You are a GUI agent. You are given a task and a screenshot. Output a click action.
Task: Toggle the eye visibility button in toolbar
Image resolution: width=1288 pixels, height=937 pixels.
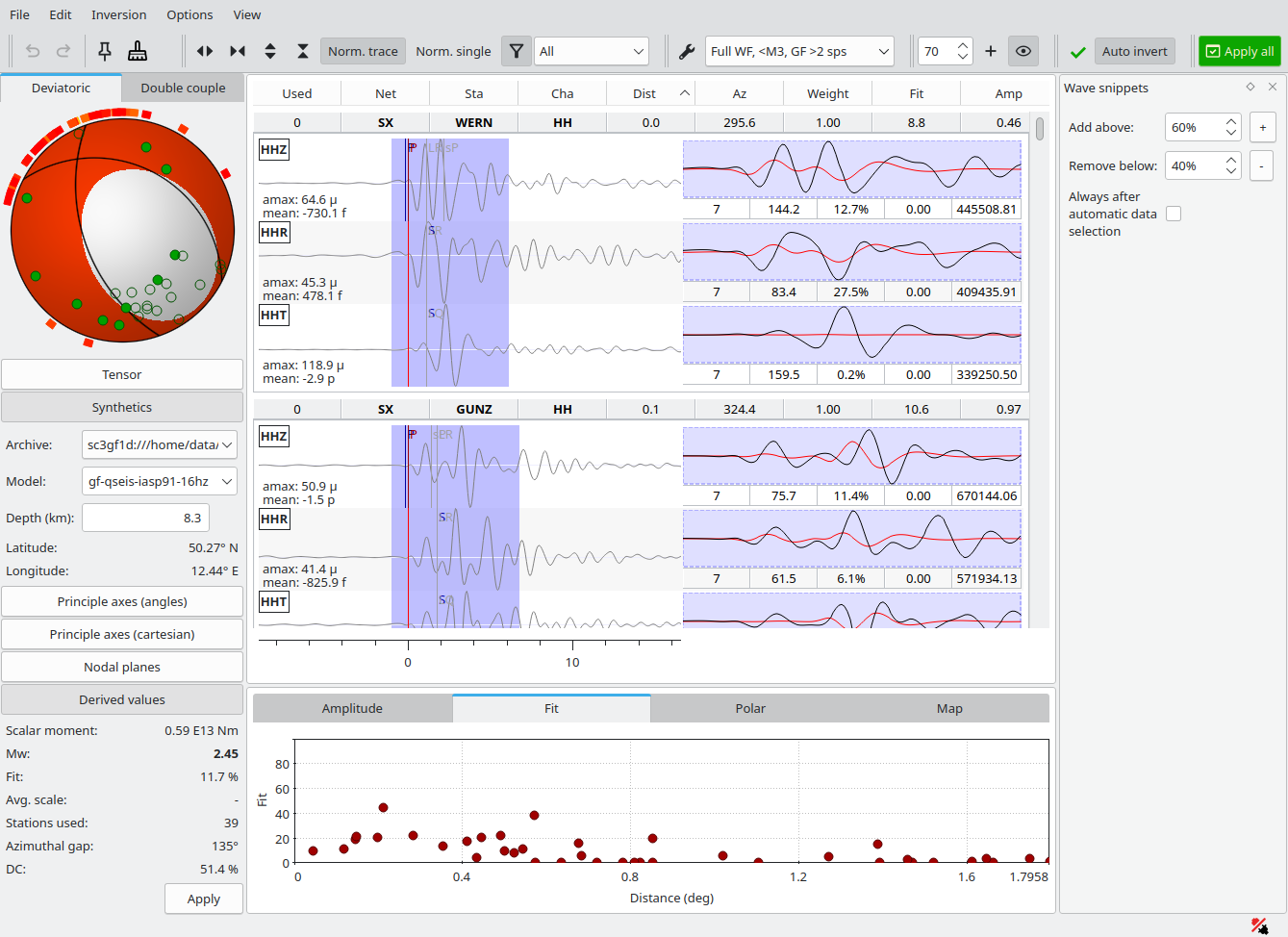pyautogui.click(x=1023, y=51)
